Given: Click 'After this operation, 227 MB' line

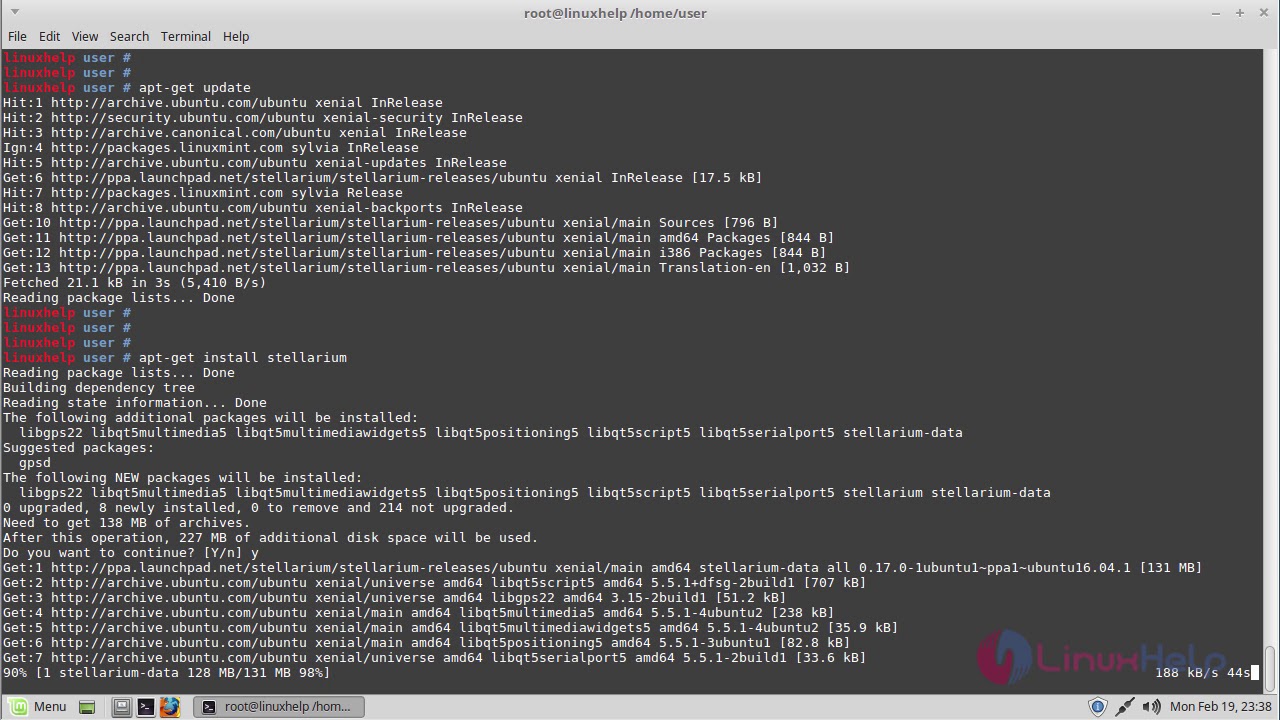Looking at the screenshot, I should point(271,537).
